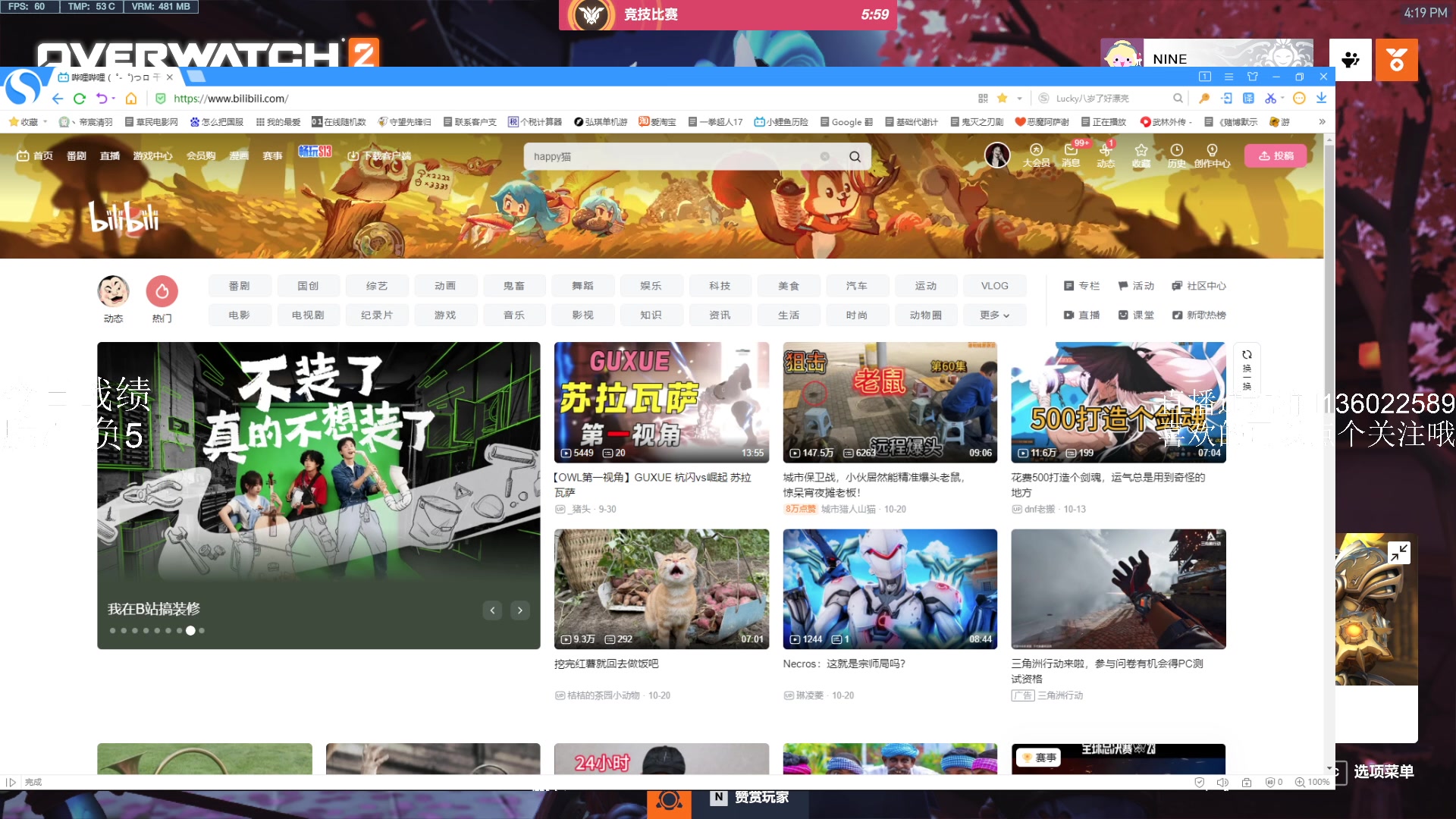Open 游戏中心 in the bilibili top nav
The image size is (1456, 819).
click(152, 155)
